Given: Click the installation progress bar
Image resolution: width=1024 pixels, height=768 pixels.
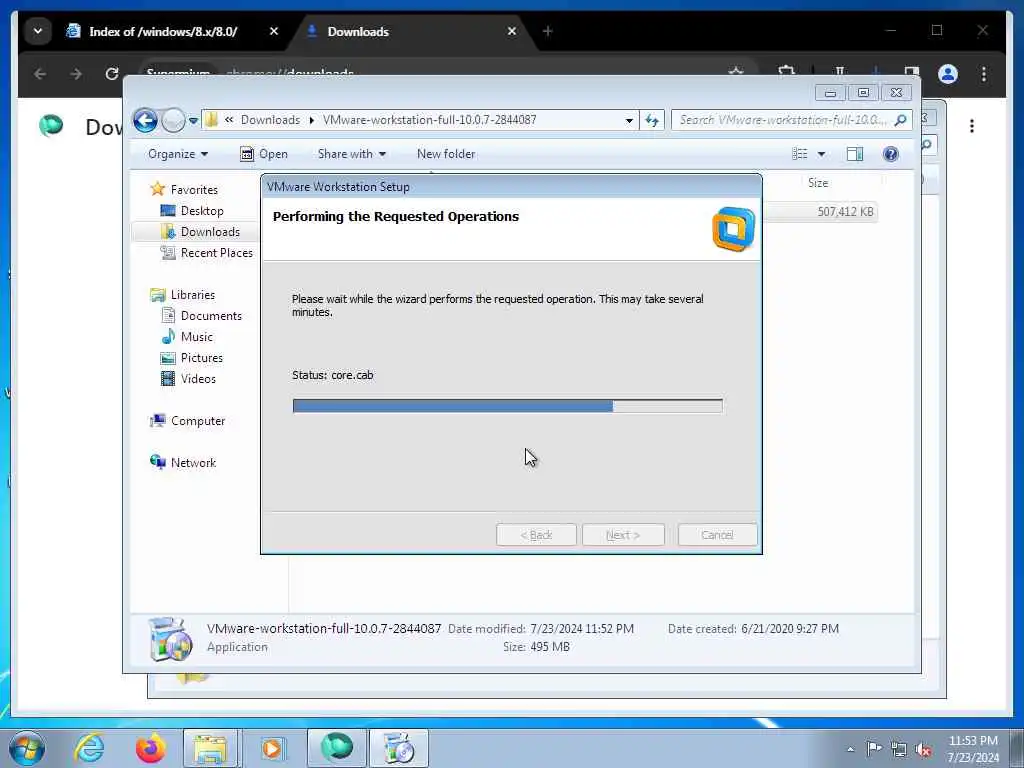Looking at the screenshot, I should point(507,406).
